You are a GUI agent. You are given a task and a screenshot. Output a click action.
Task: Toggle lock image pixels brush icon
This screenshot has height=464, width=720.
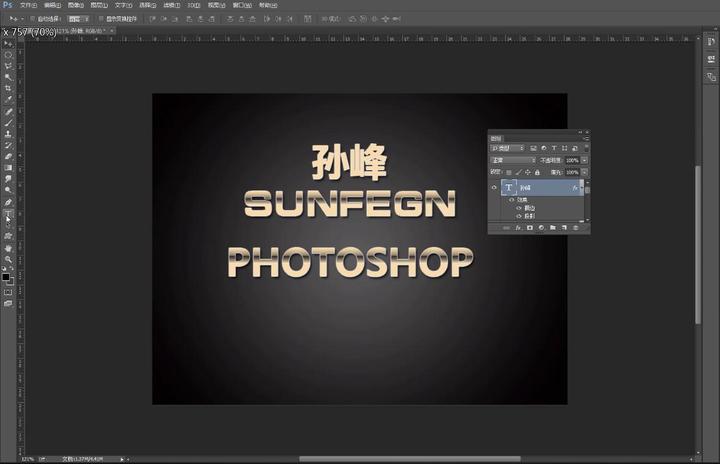tap(518, 172)
